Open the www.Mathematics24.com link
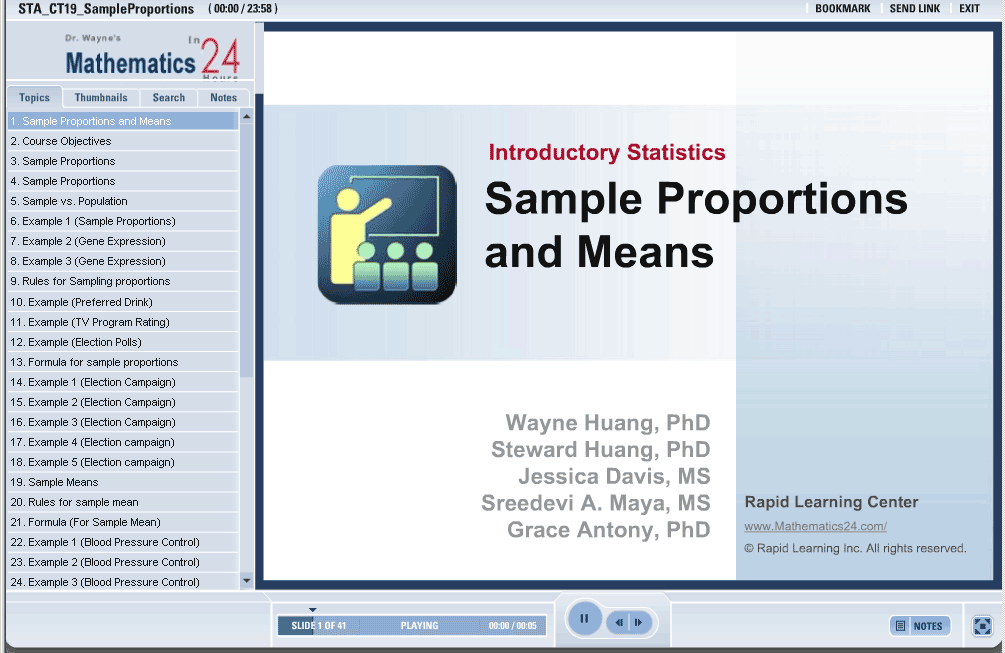The width and height of the screenshot is (1005, 653). 815,526
